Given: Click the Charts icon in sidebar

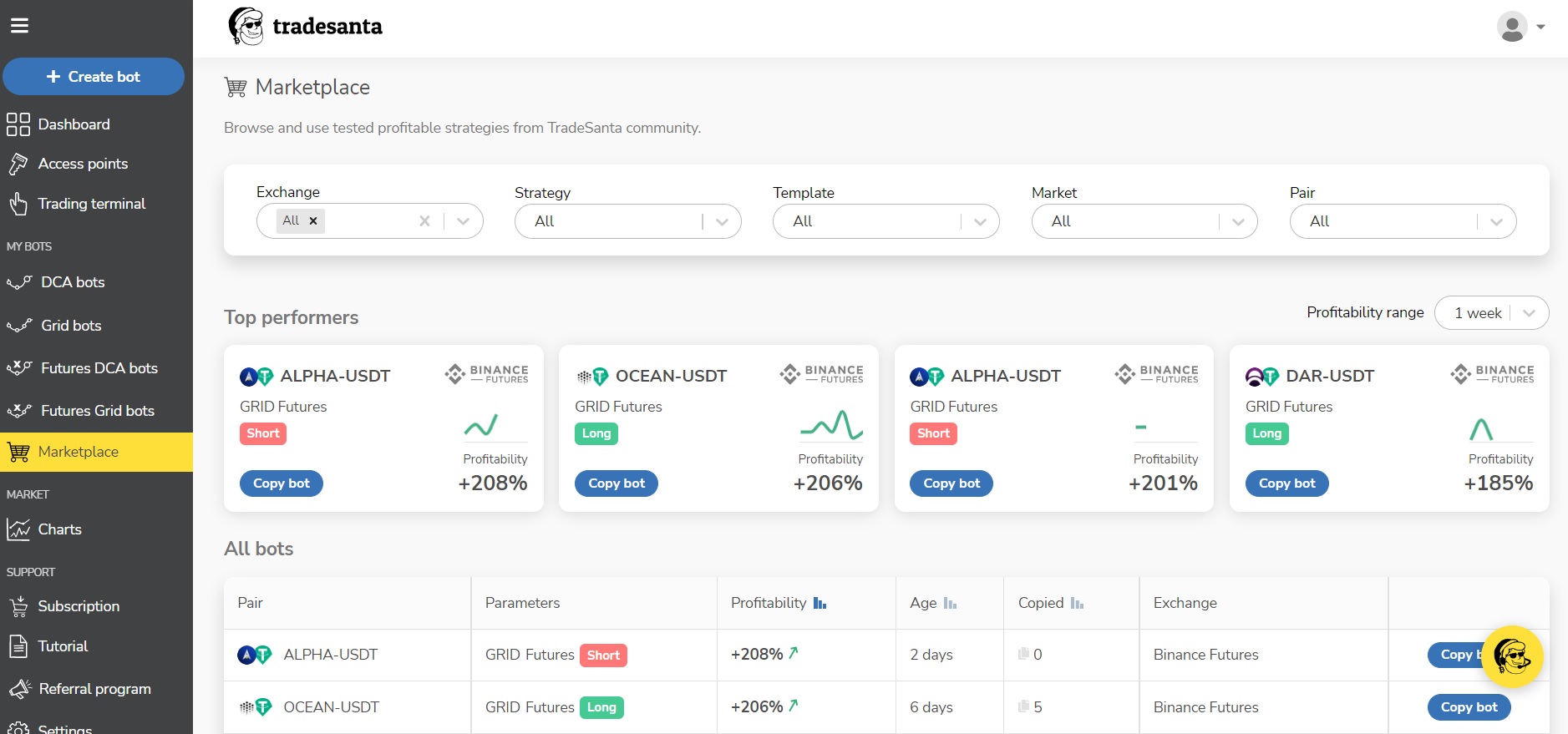Looking at the screenshot, I should (x=18, y=529).
